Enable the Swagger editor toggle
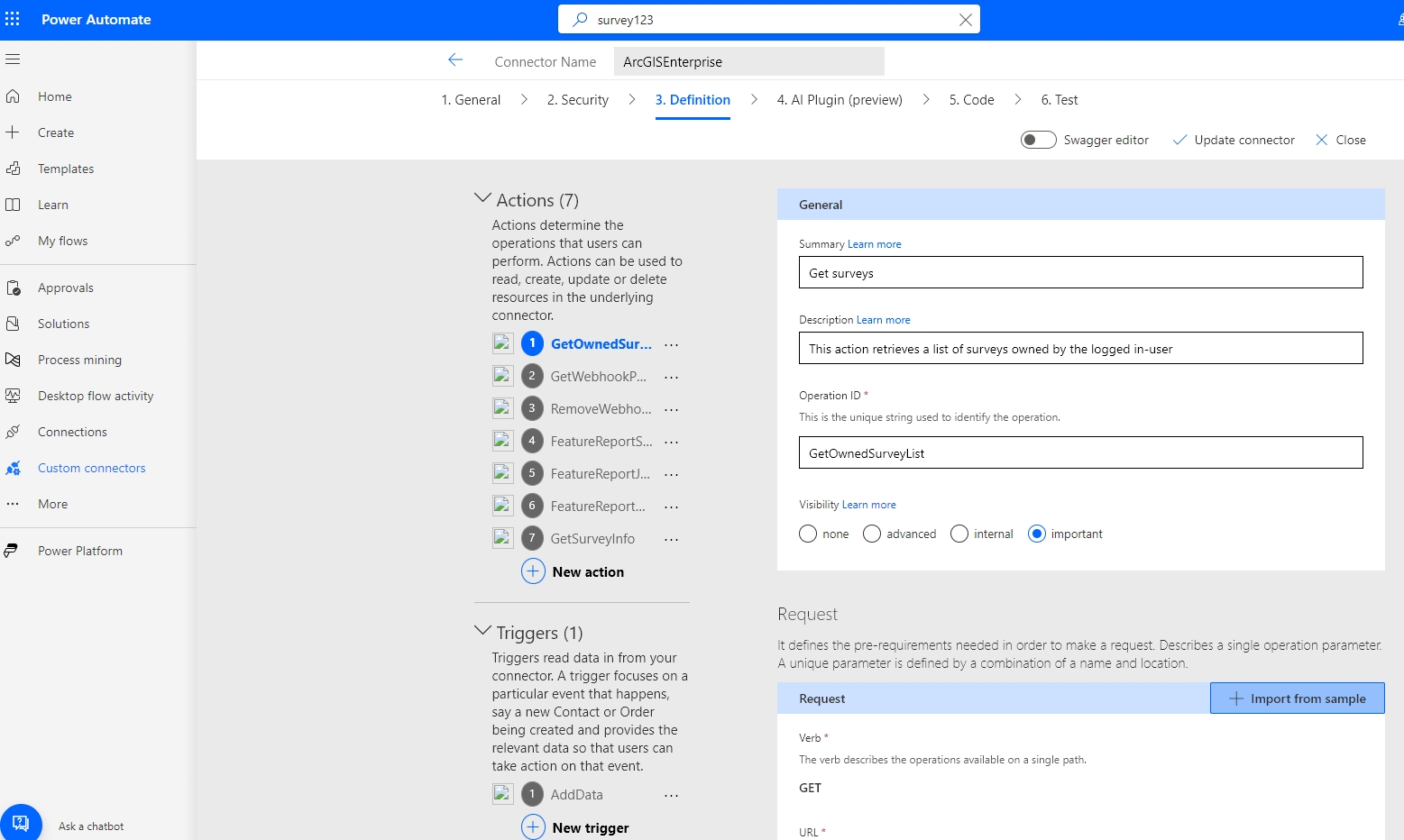The image size is (1404, 840). pyautogui.click(x=1038, y=140)
